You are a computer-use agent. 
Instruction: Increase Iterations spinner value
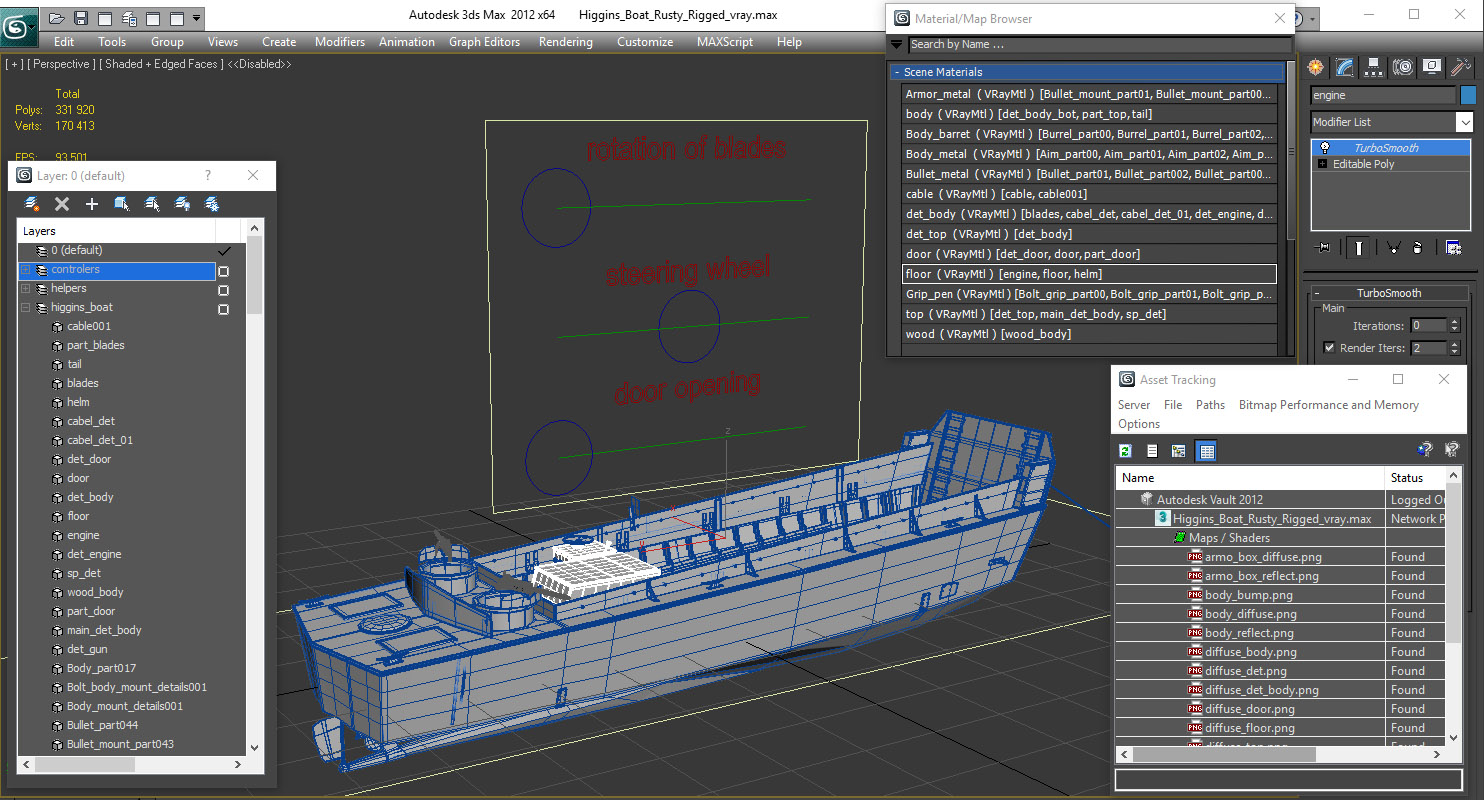(1454, 322)
